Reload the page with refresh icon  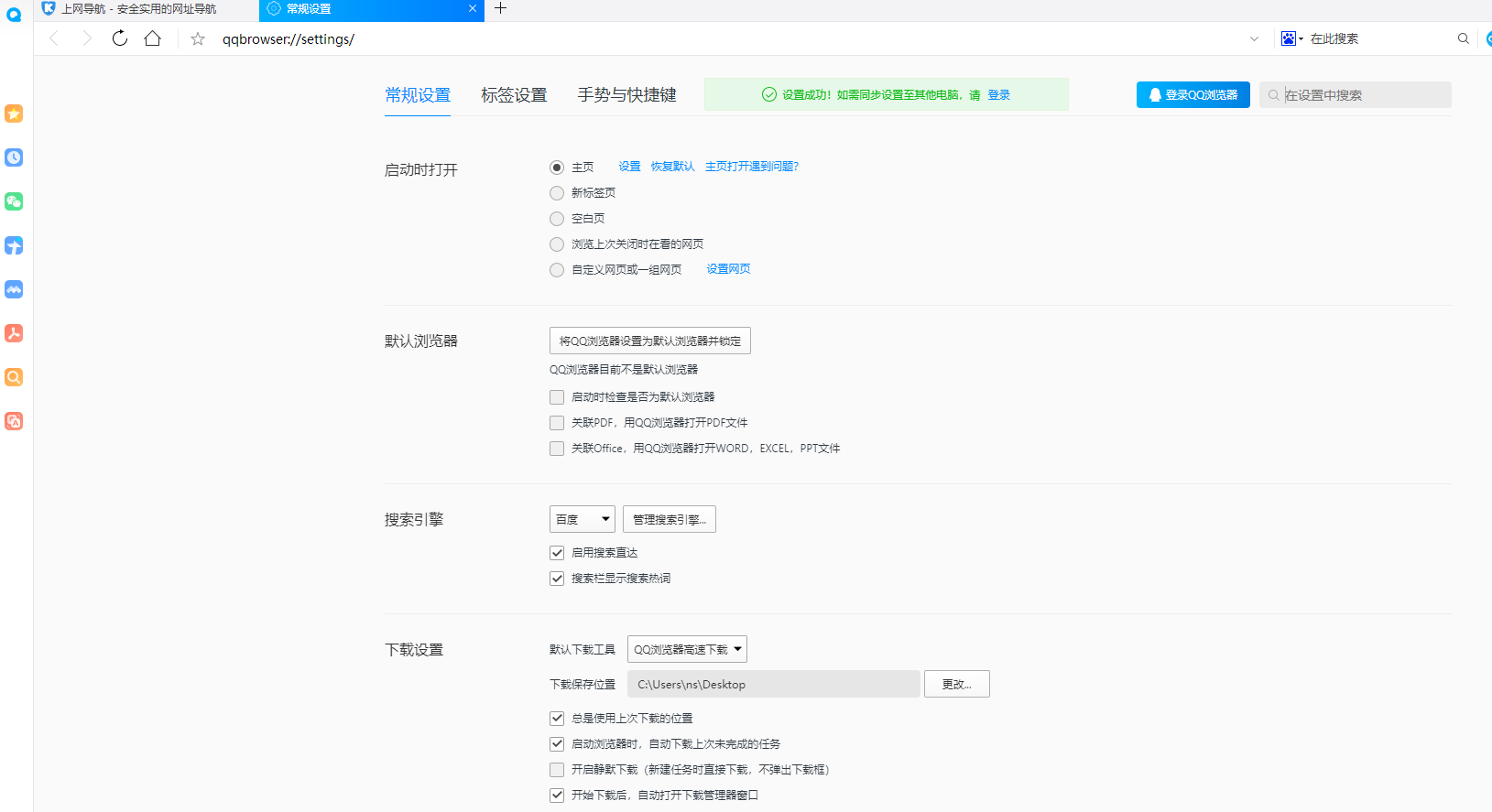pyautogui.click(x=120, y=38)
